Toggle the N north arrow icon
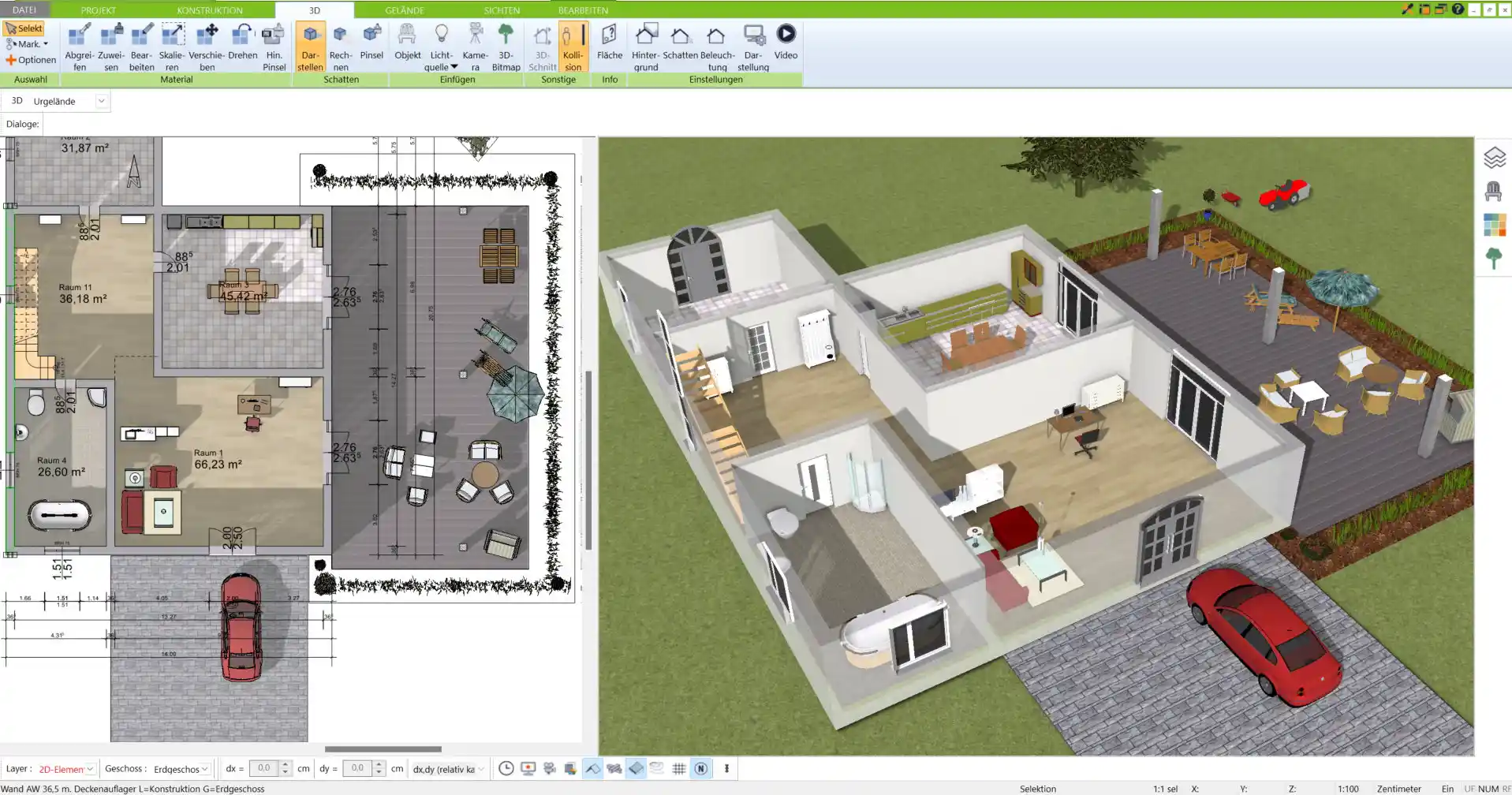Image resolution: width=1512 pixels, height=795 pixels. tap(700, 768)
